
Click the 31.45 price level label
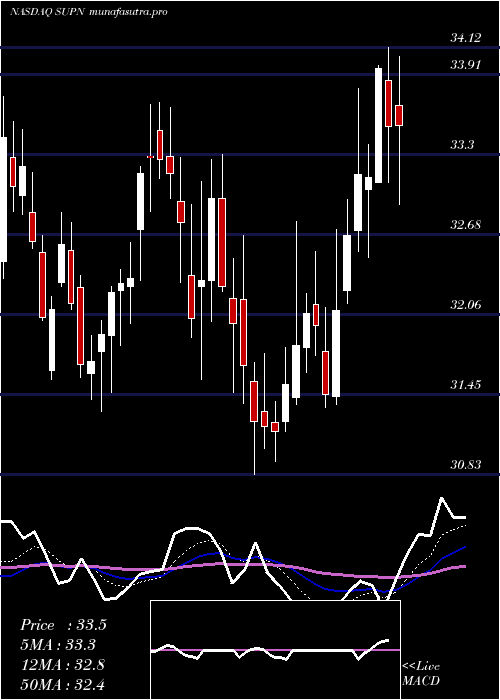coord(466,384)
